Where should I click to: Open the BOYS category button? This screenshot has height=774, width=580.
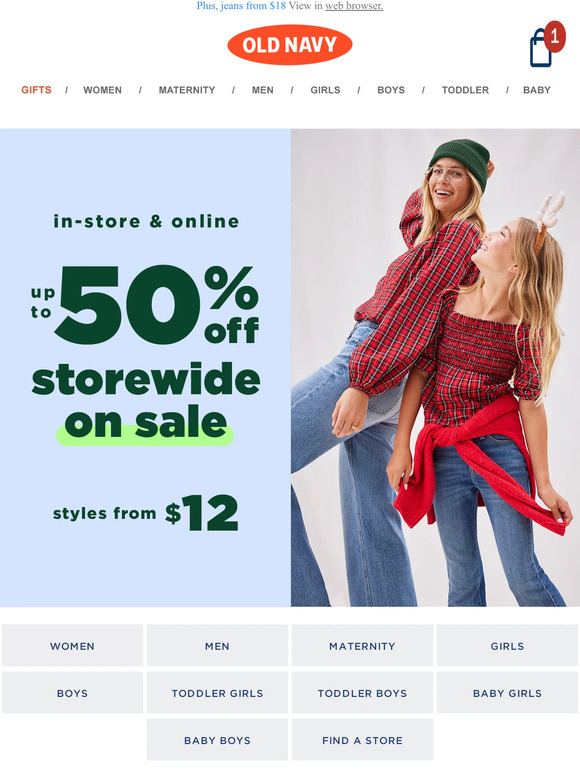(72, 693)
